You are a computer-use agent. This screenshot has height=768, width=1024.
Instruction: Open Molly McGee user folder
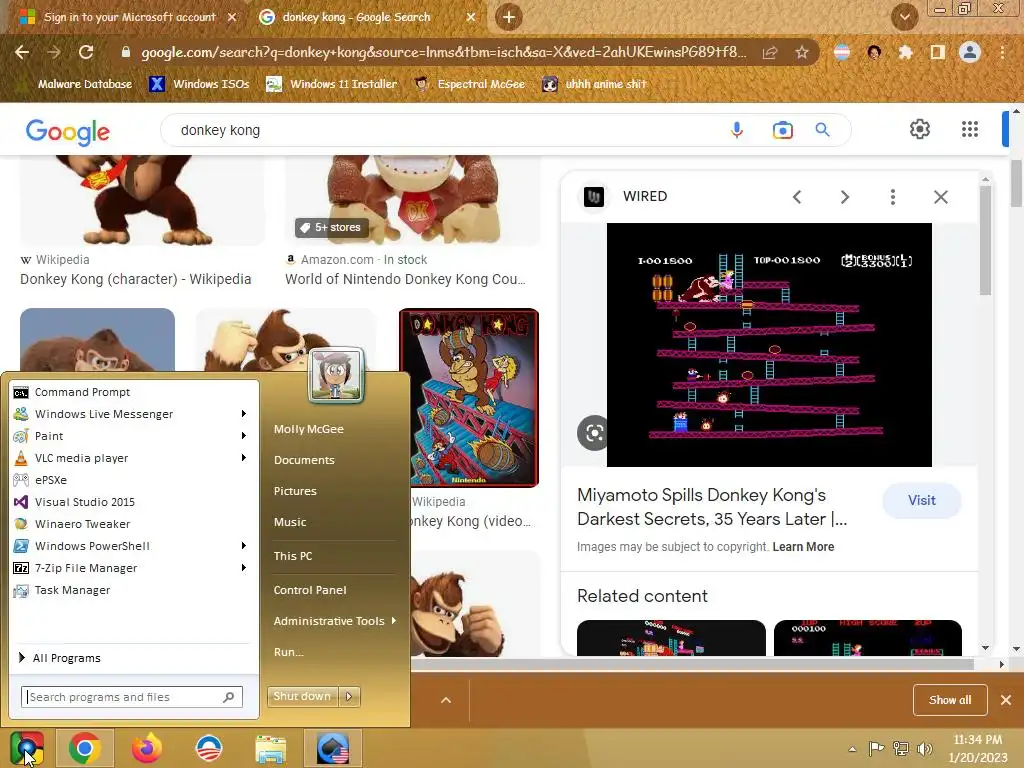point(309,429)
